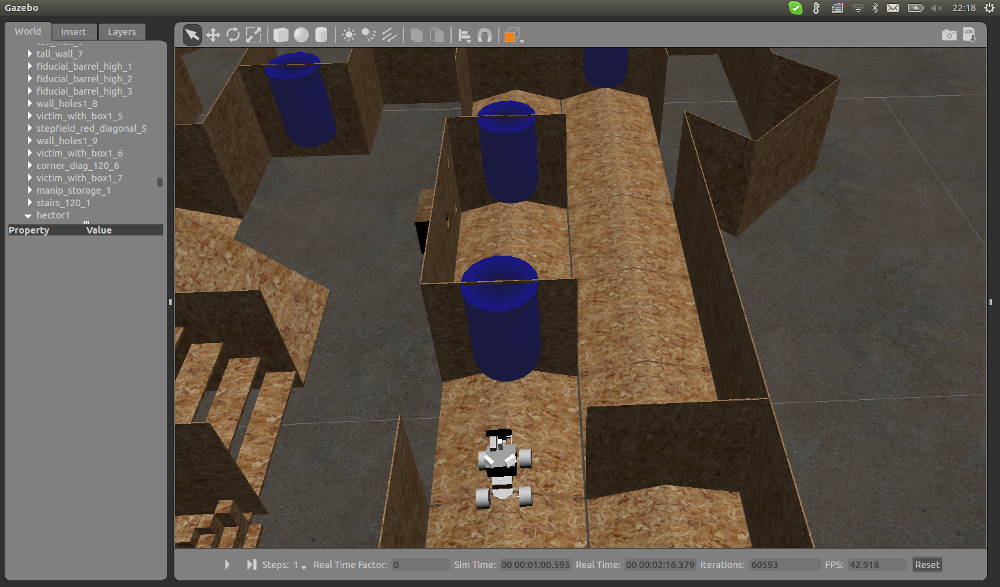This screenshot has width=1000, height=587.
Task: Add a spot light to the scene
Action: (367, 34)
